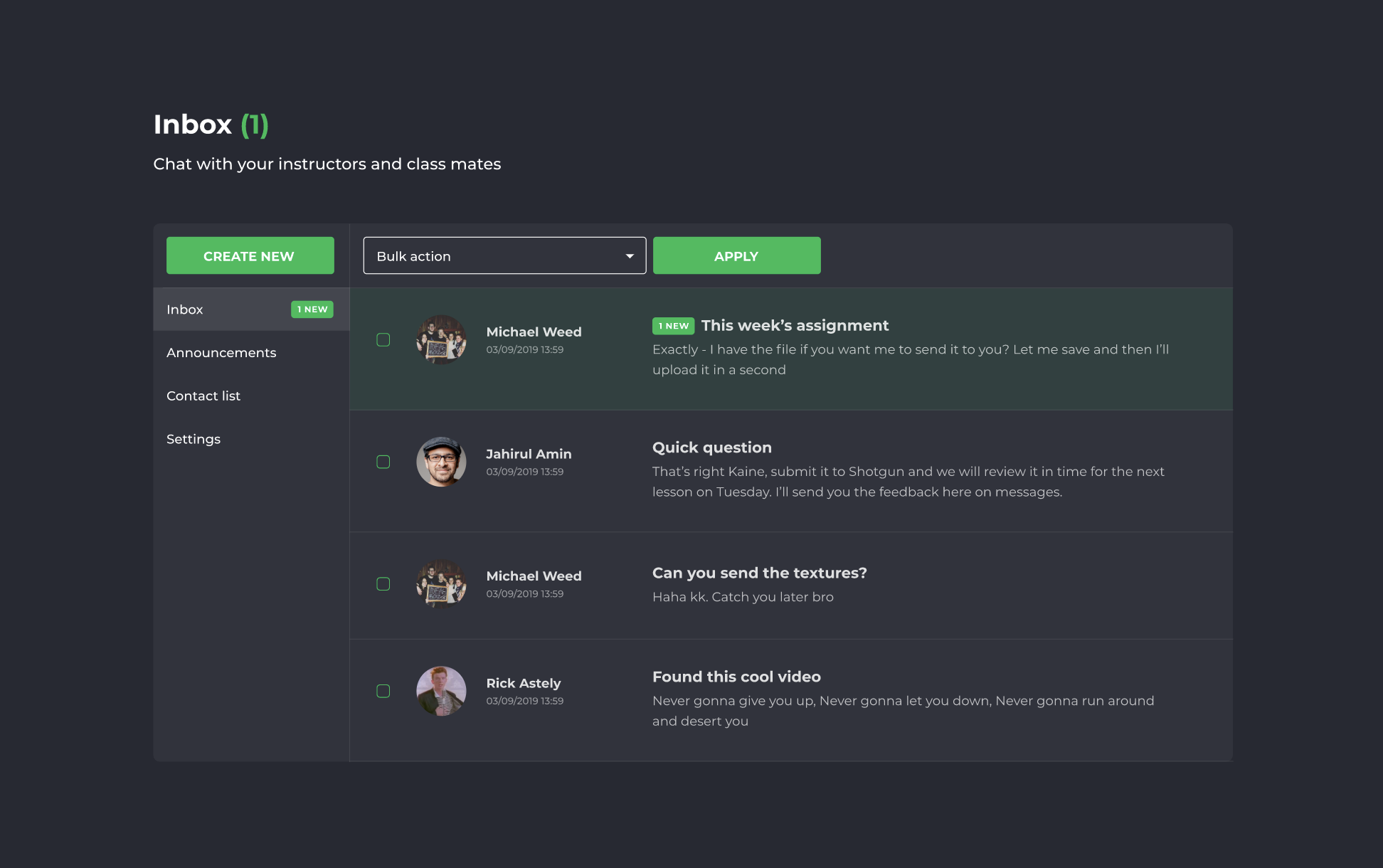Go to Announcements in the sidebar

[x=221, y=353]
